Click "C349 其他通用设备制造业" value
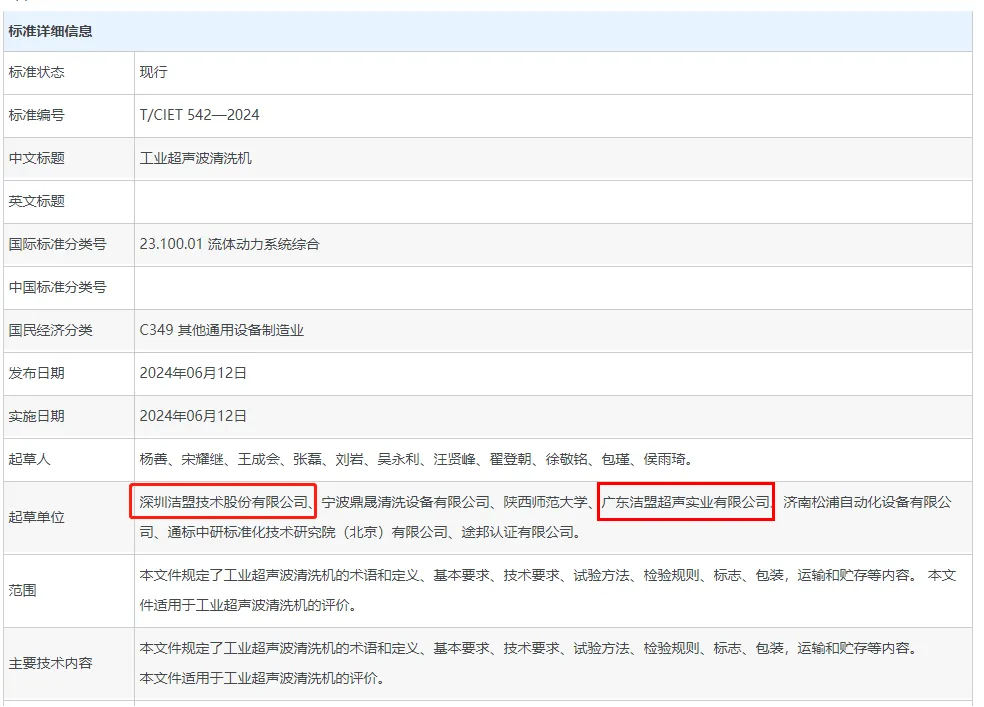This screenshot has width=984, height=707. click(x=222, y=330)
